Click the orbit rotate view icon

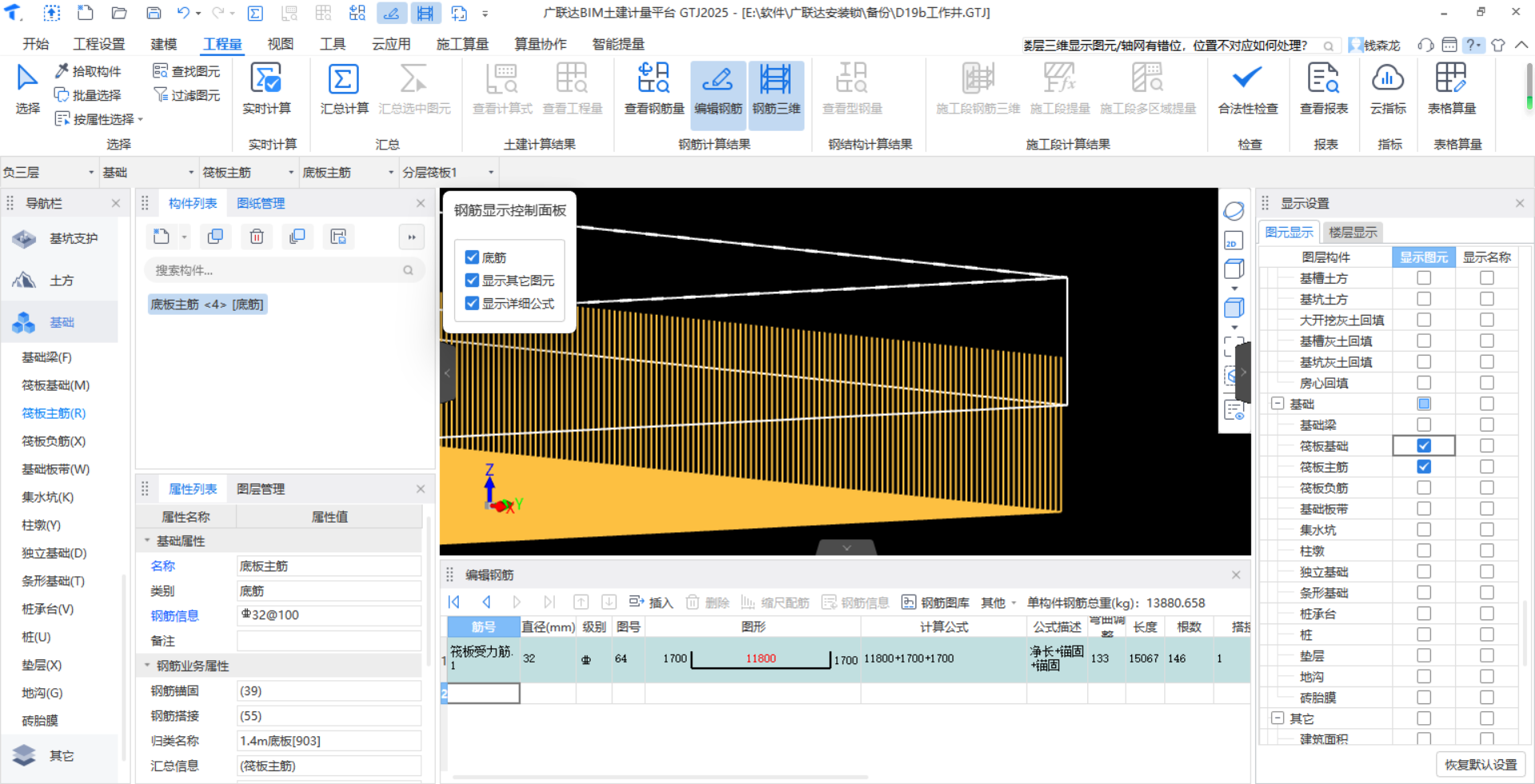(x=1234, y=211)
